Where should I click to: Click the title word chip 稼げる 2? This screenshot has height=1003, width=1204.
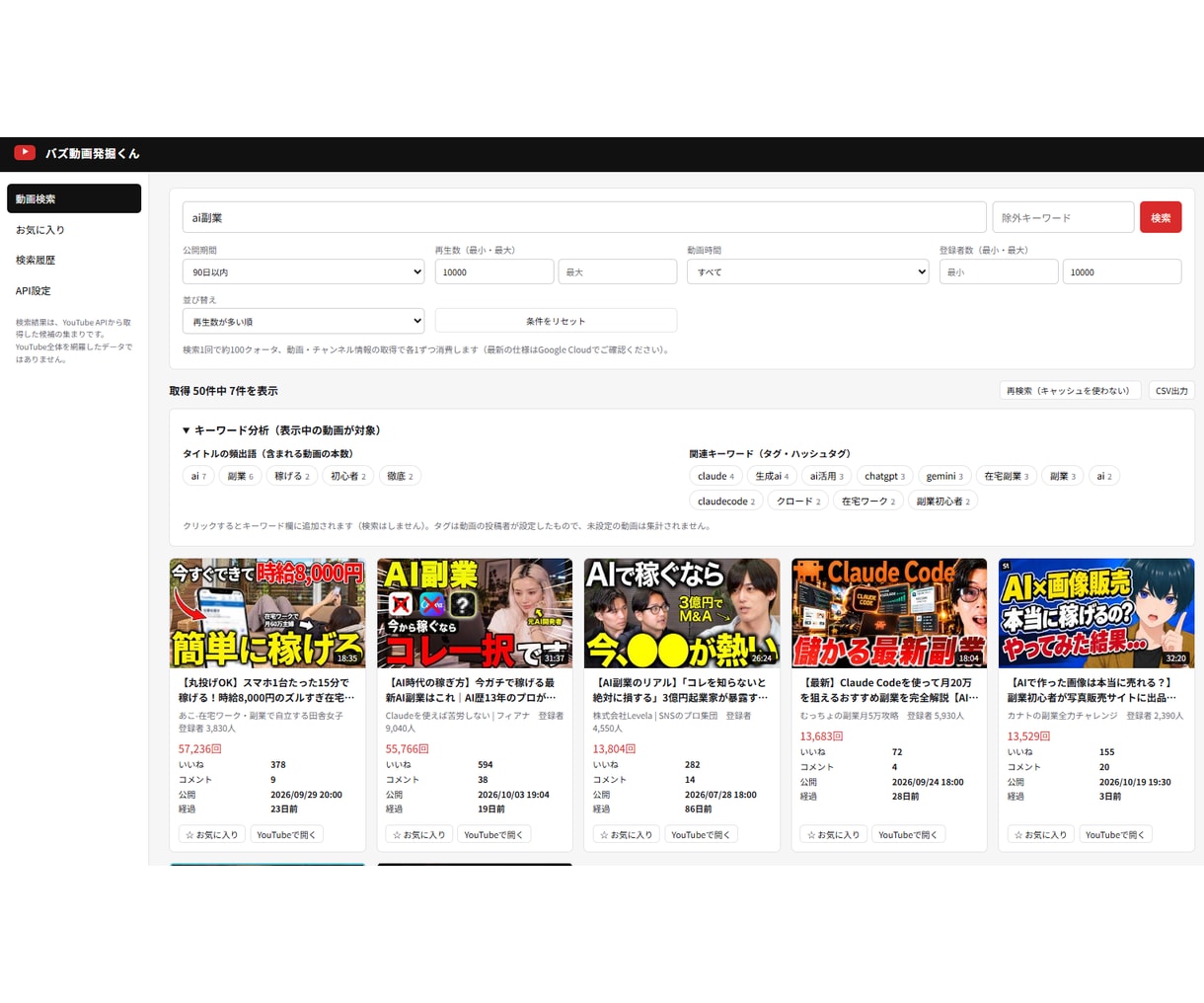coord(291,476)
